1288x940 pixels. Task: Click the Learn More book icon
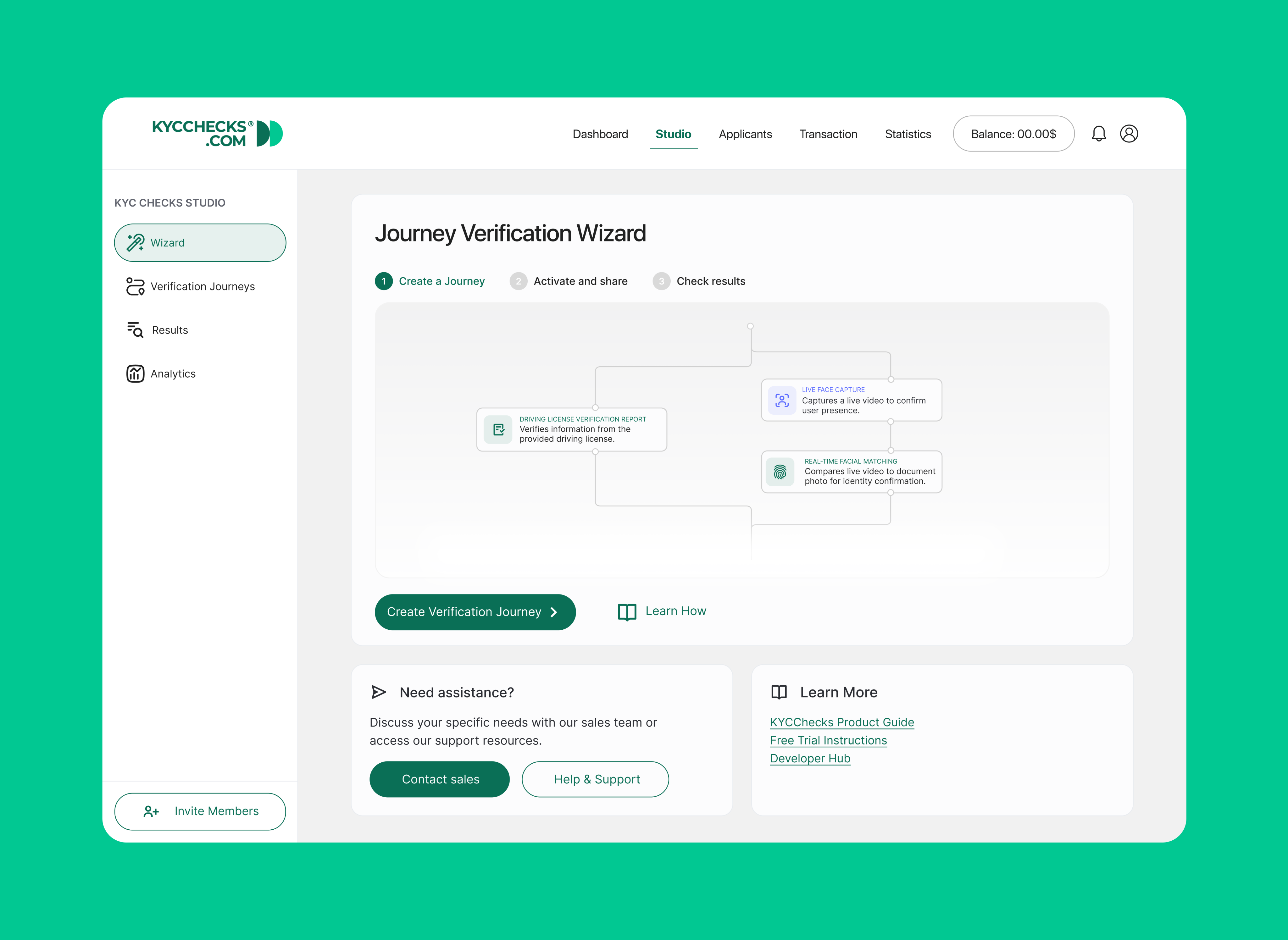click(x=779, y=692)
